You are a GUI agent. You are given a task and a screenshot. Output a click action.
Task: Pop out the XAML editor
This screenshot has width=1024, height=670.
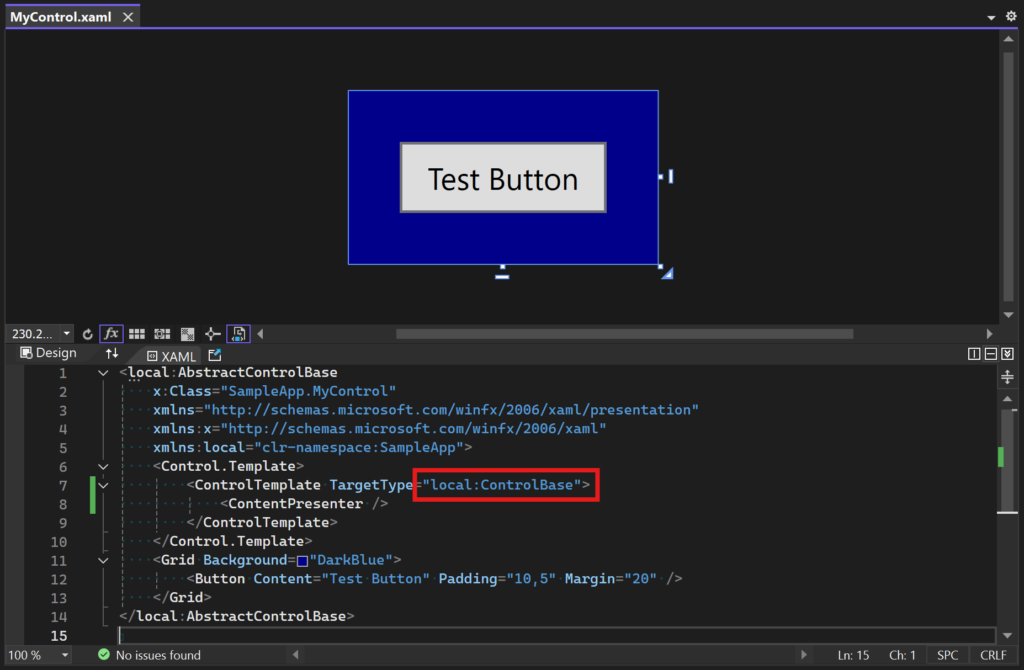pos(215,355)
